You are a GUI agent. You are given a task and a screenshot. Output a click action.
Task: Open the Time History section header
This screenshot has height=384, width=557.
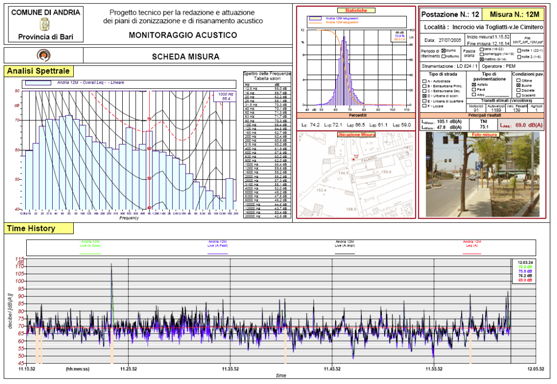pyautogui.click(x=38, y=228)
